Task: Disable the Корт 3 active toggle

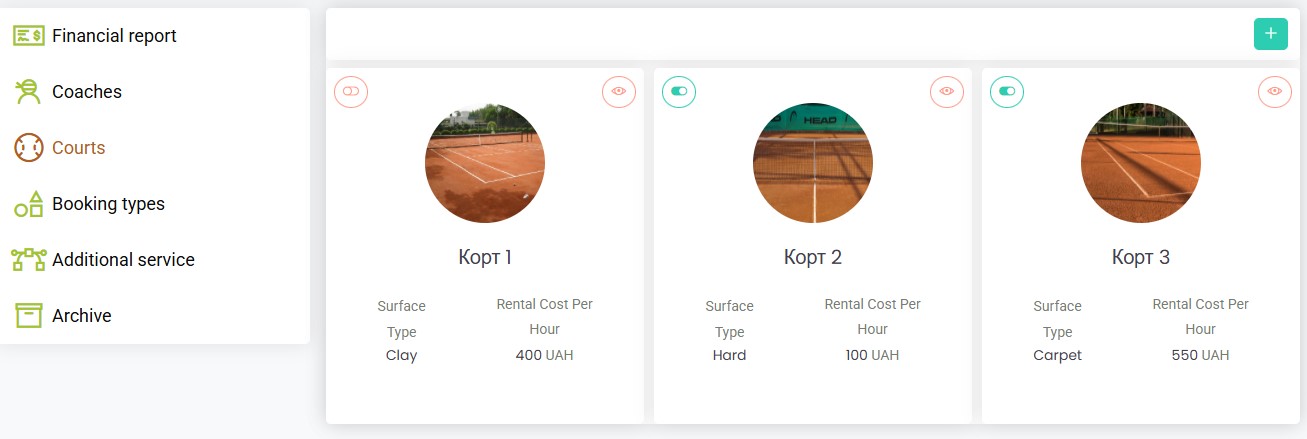Action: [1007, 91]
